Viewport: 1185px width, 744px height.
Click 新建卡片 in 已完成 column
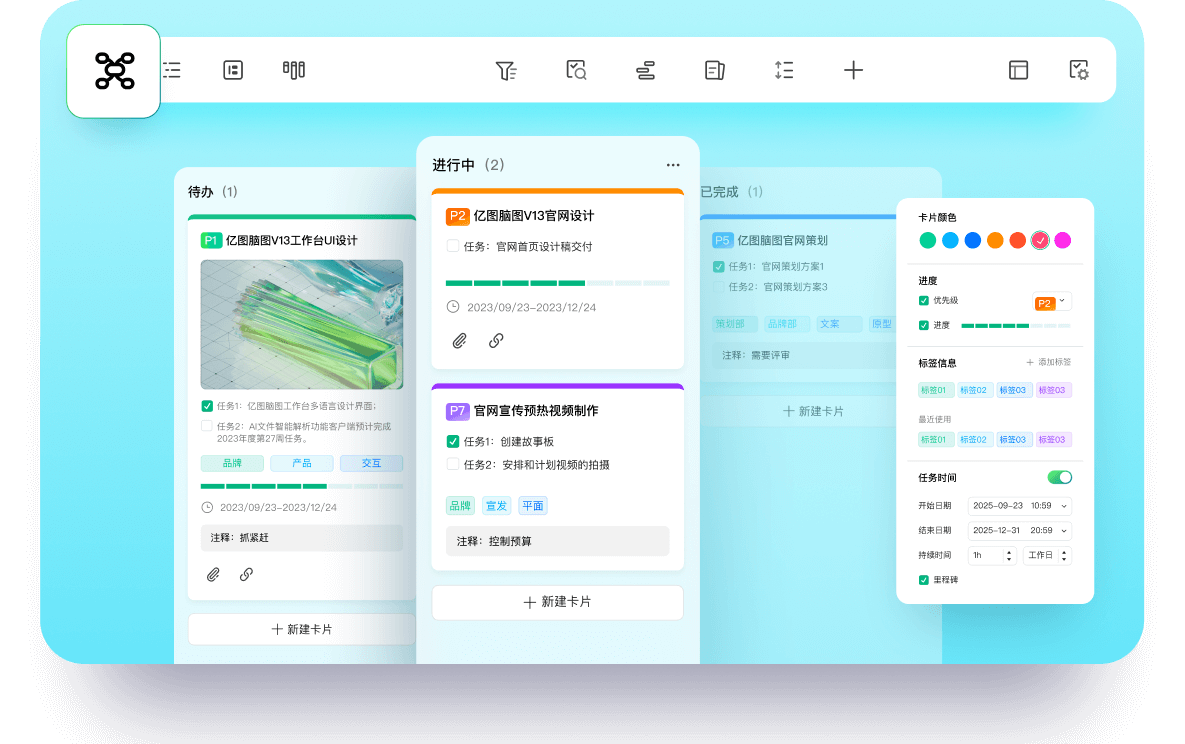pos(813,411)
